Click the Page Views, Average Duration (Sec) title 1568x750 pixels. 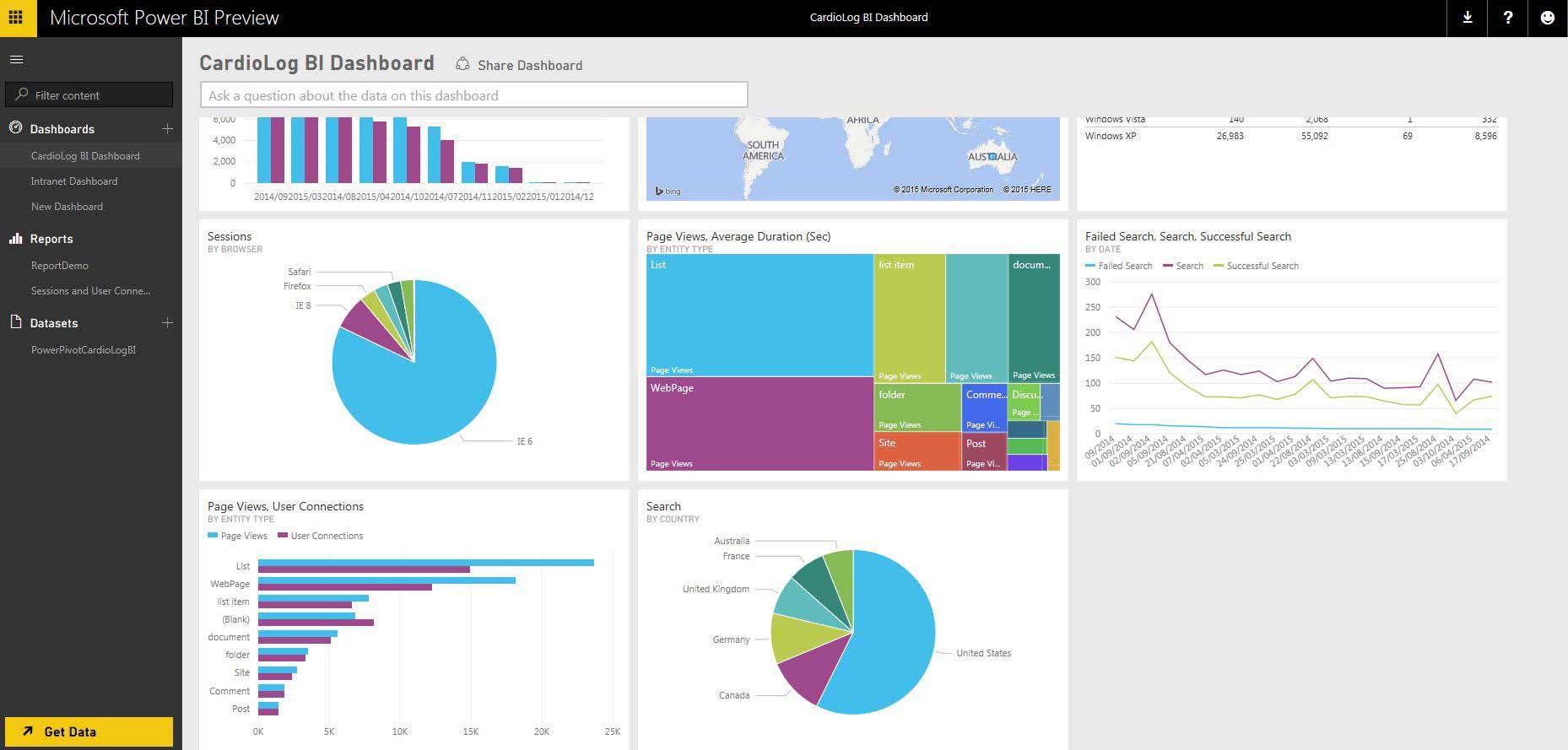click(x=738, y=236)
